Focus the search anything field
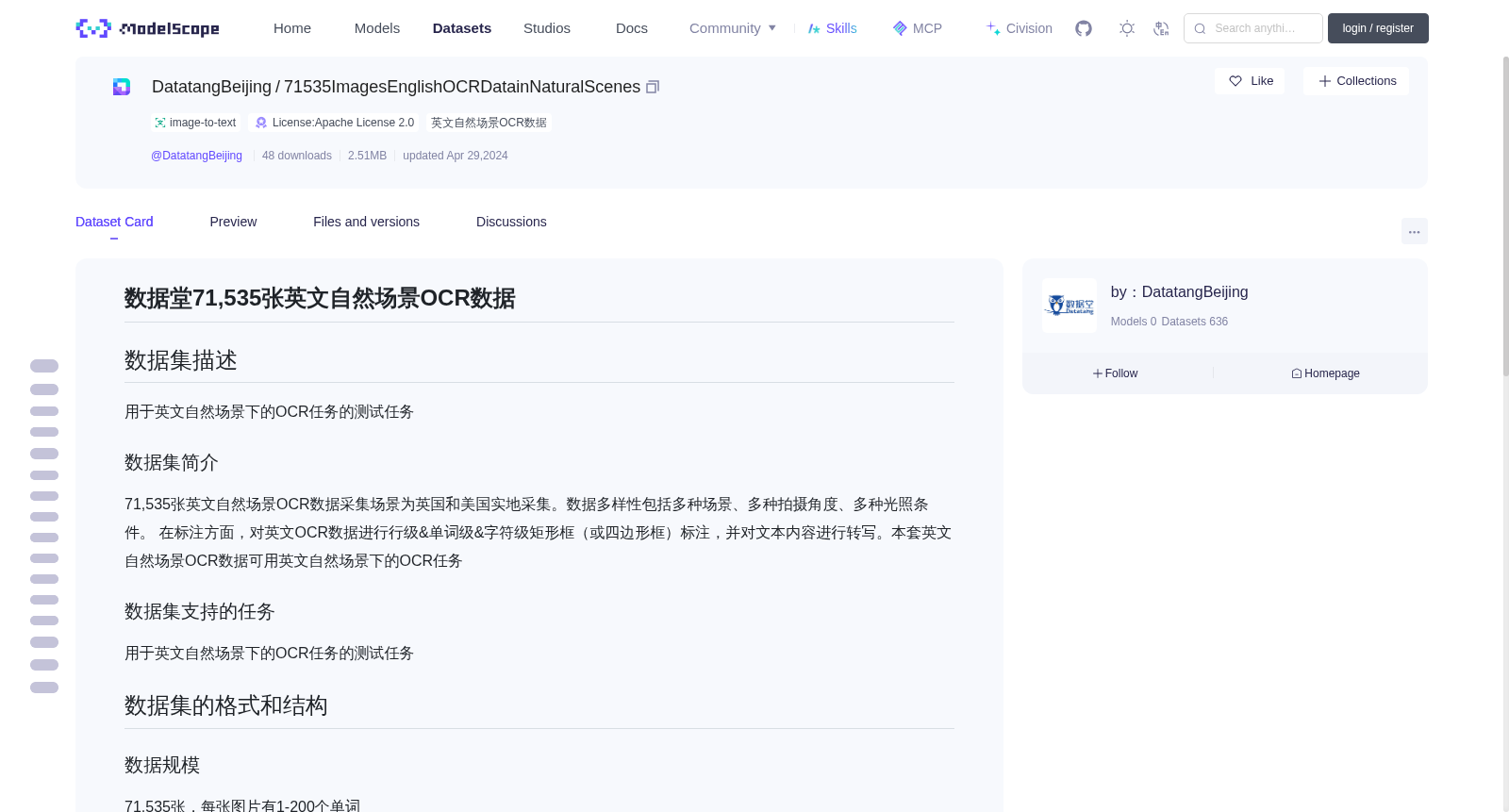The width and height of the screenshot is (1509, 812). click(x=1253, y=28)
